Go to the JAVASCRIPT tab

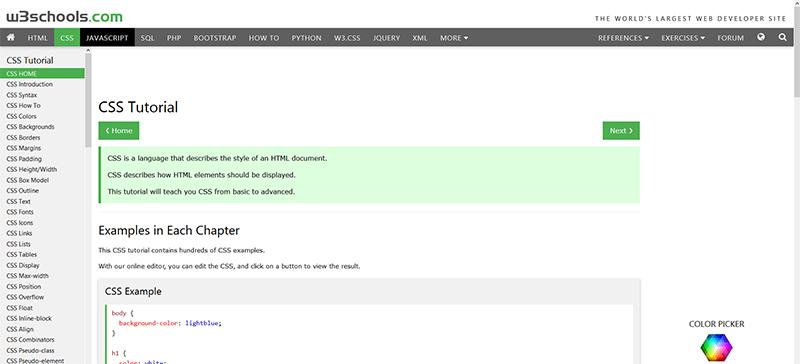click(x=107, y=38)
